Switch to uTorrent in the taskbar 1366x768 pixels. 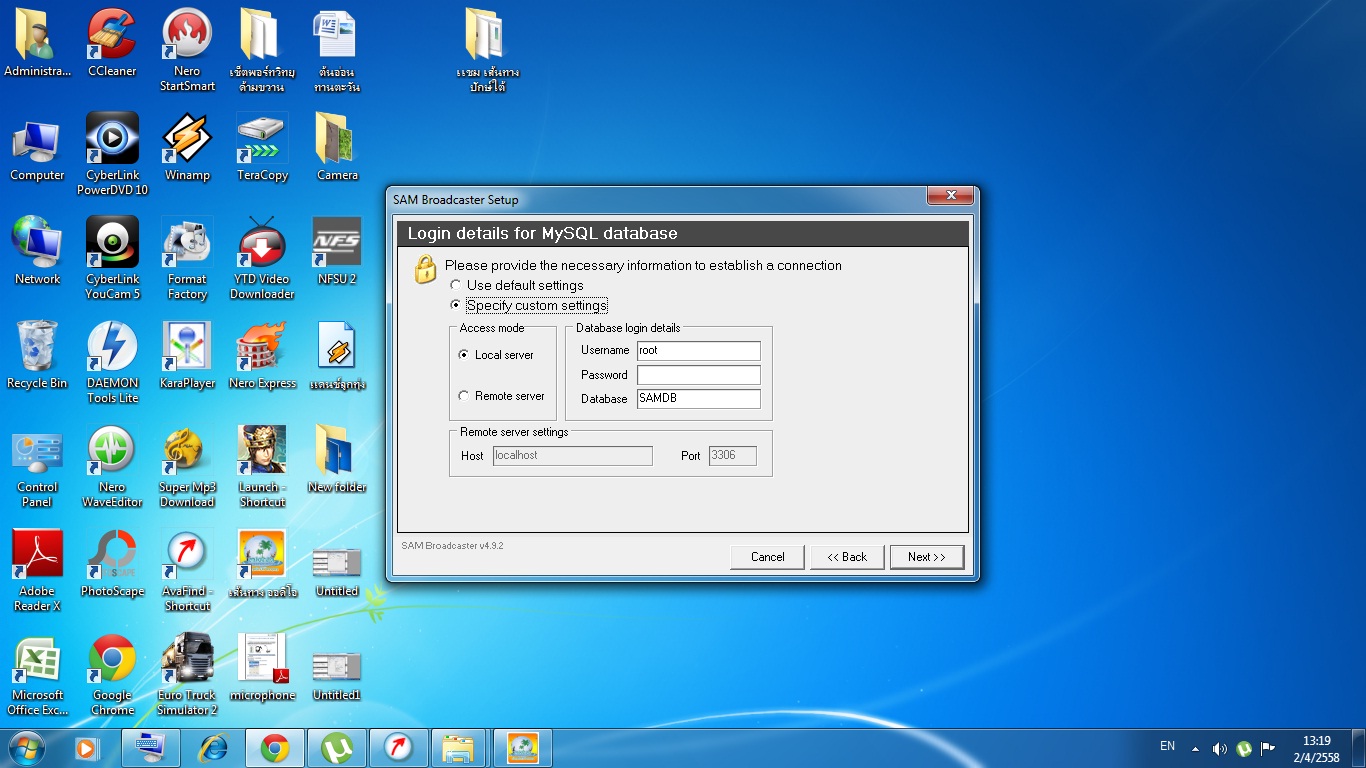coord(337,748)
